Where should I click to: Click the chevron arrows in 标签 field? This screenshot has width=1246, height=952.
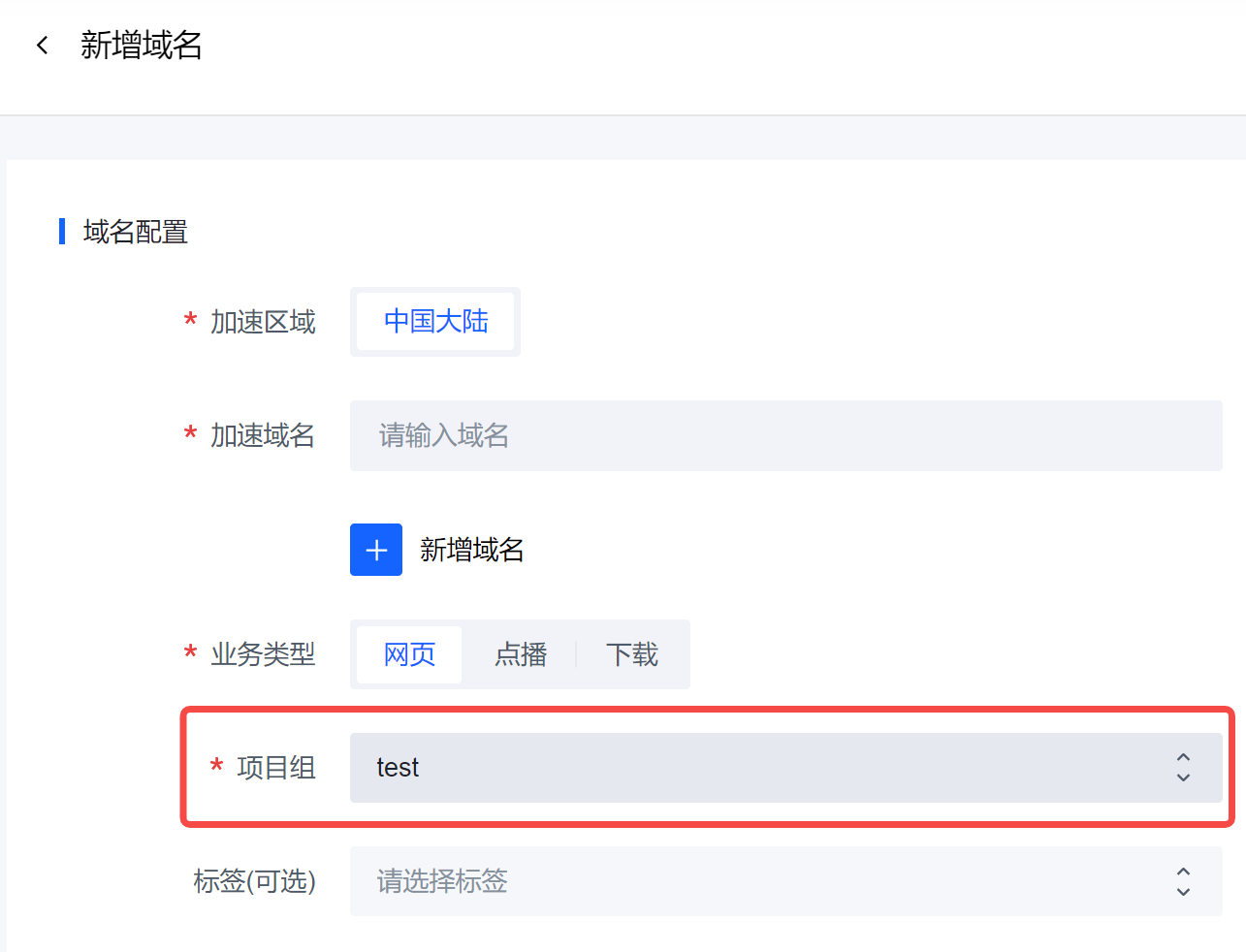[1183, 881]
